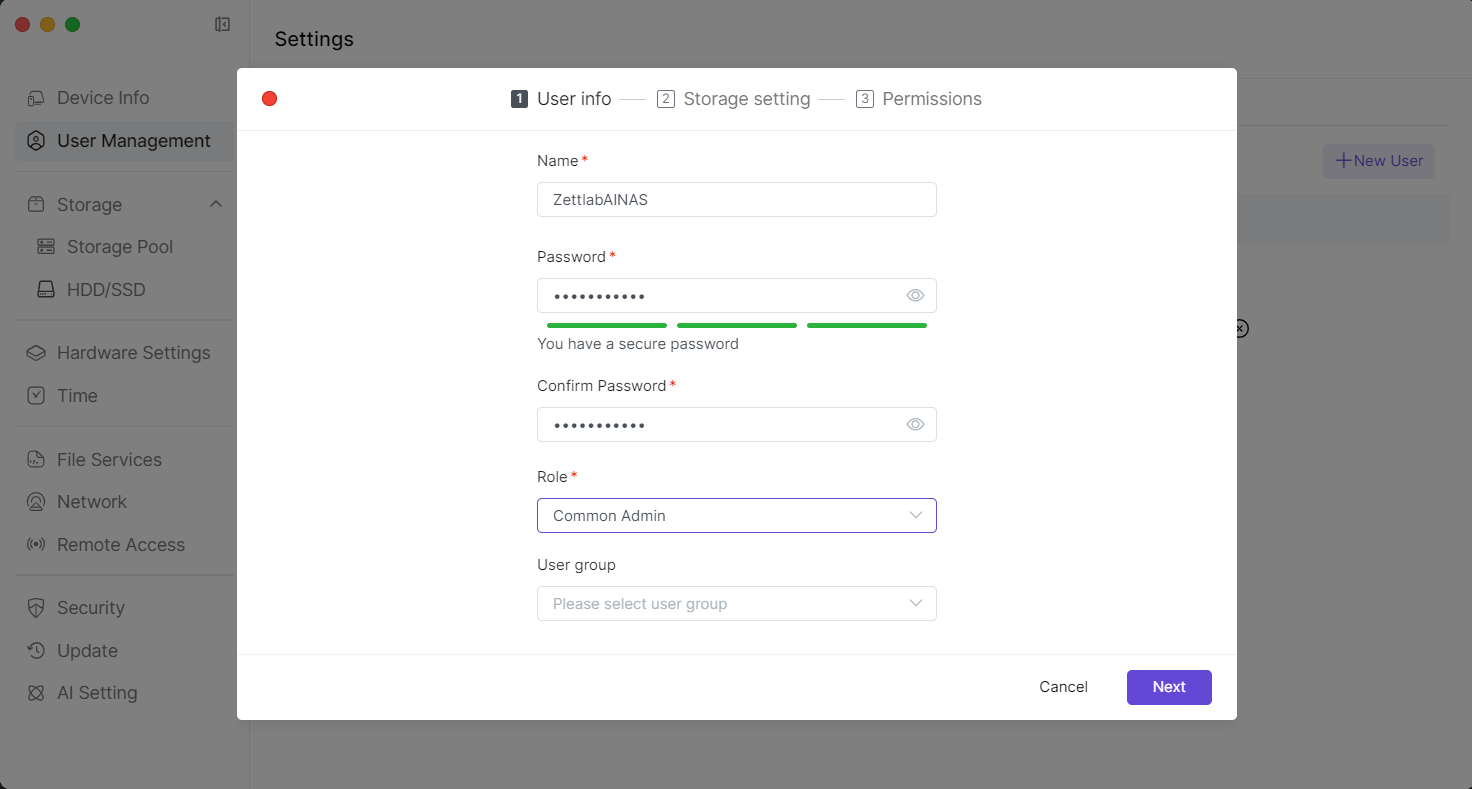This screenshot has height=789, width=1472.
Task: Cancel the new user dialog
Action: (1063, 687)
